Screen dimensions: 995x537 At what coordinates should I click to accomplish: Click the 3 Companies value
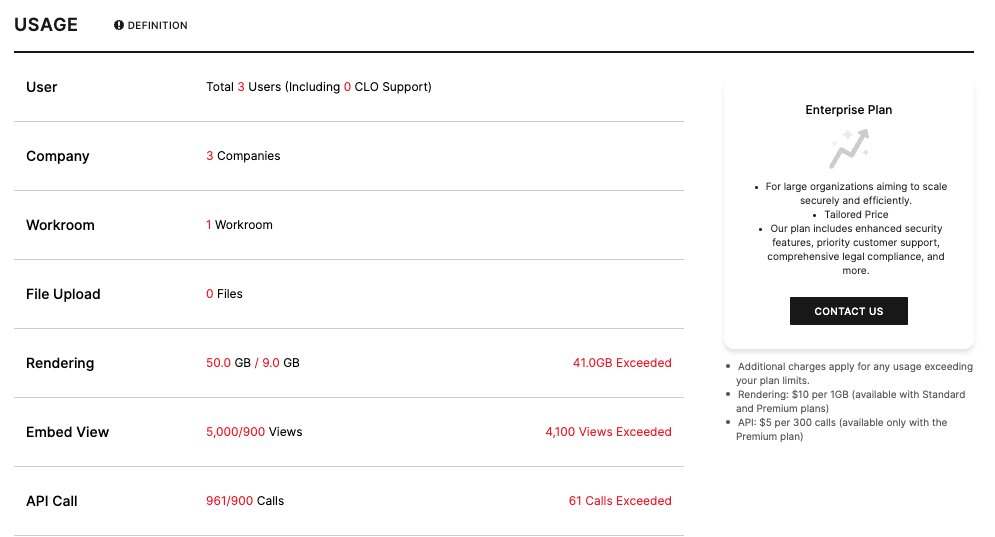pyautogui.click(x=243, y=156)
